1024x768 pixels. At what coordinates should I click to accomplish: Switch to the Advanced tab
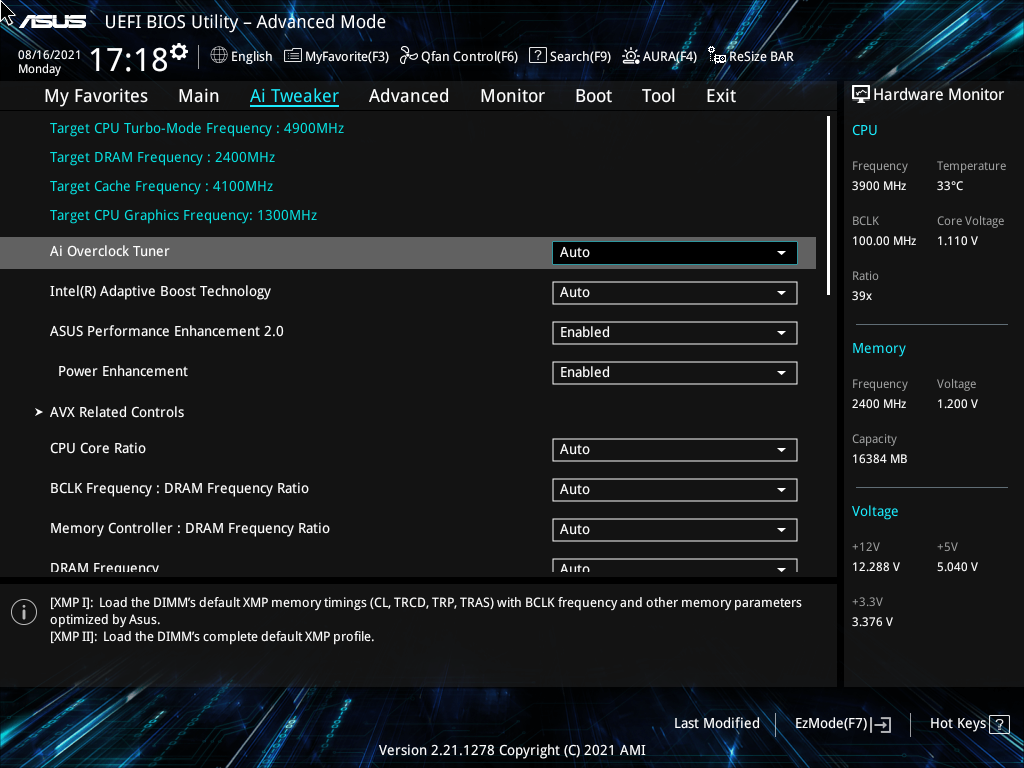click(x=409, y=96)
